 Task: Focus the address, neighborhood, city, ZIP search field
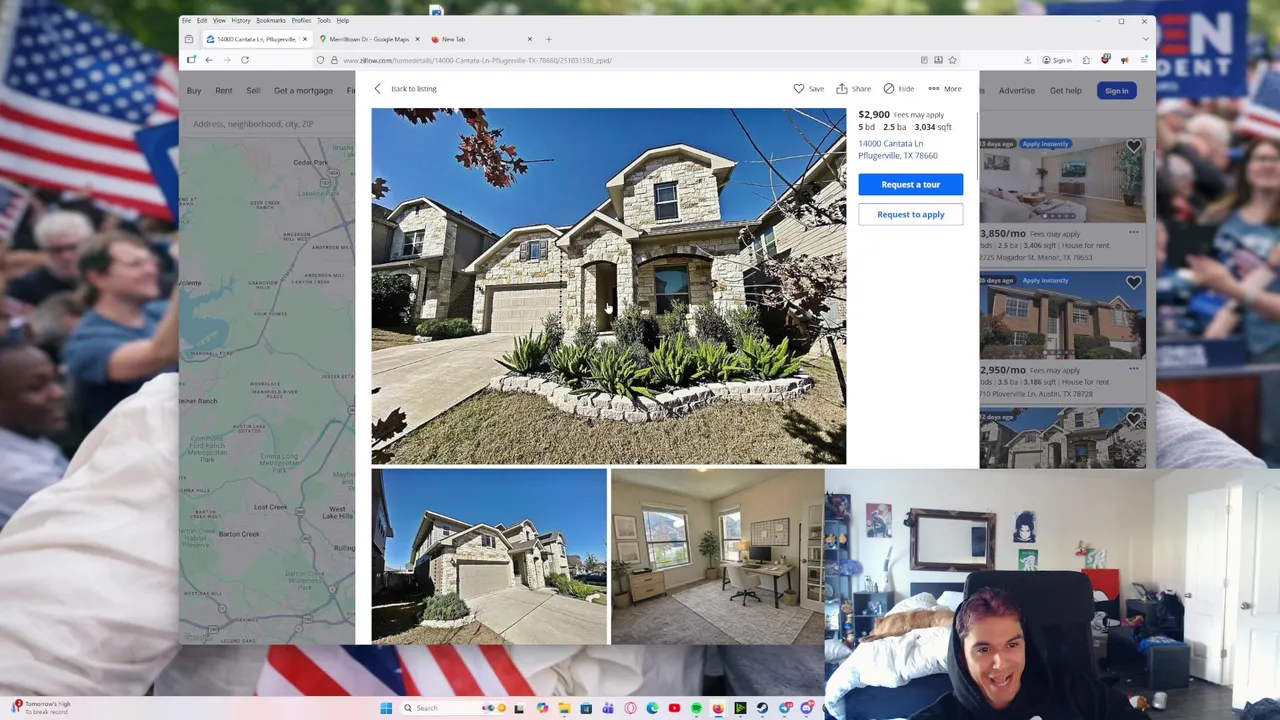[268, 124]
